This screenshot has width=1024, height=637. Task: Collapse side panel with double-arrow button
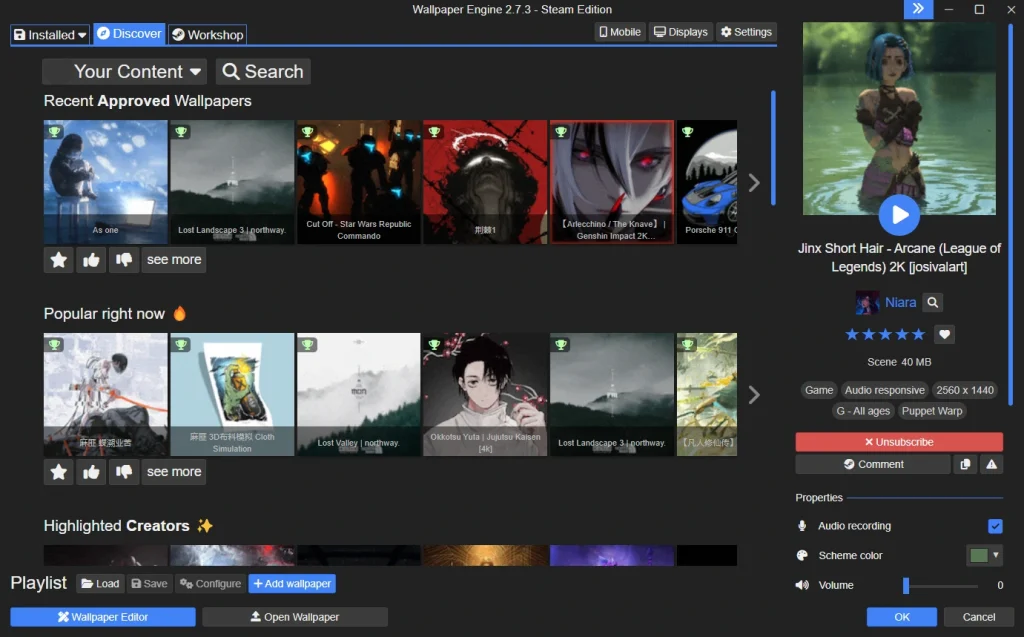918,9
